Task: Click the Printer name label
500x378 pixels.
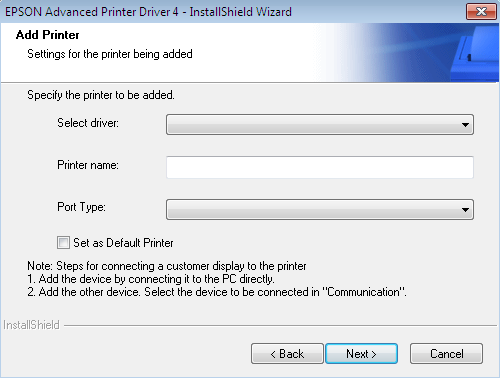Action: (88, 165)
